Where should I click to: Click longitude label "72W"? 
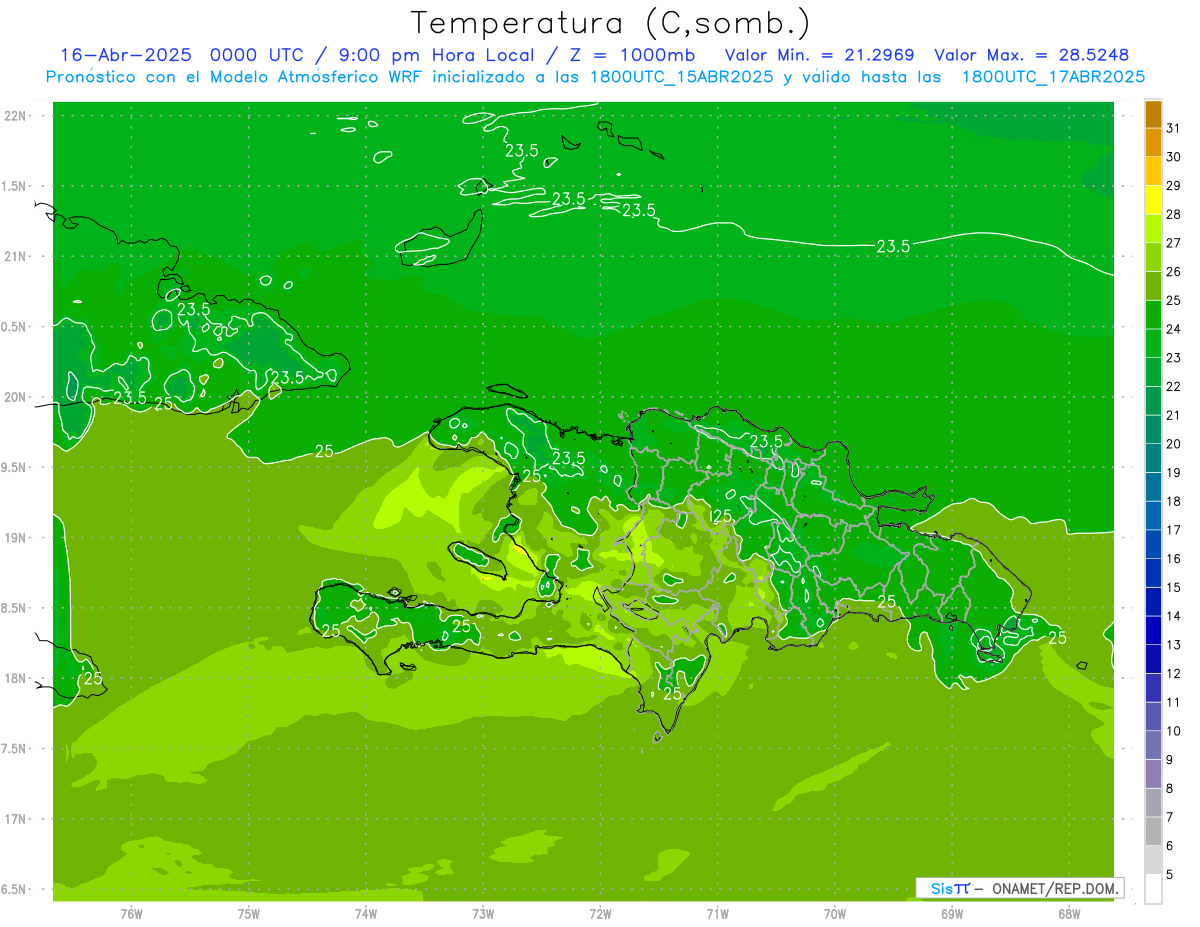(600, 913)
